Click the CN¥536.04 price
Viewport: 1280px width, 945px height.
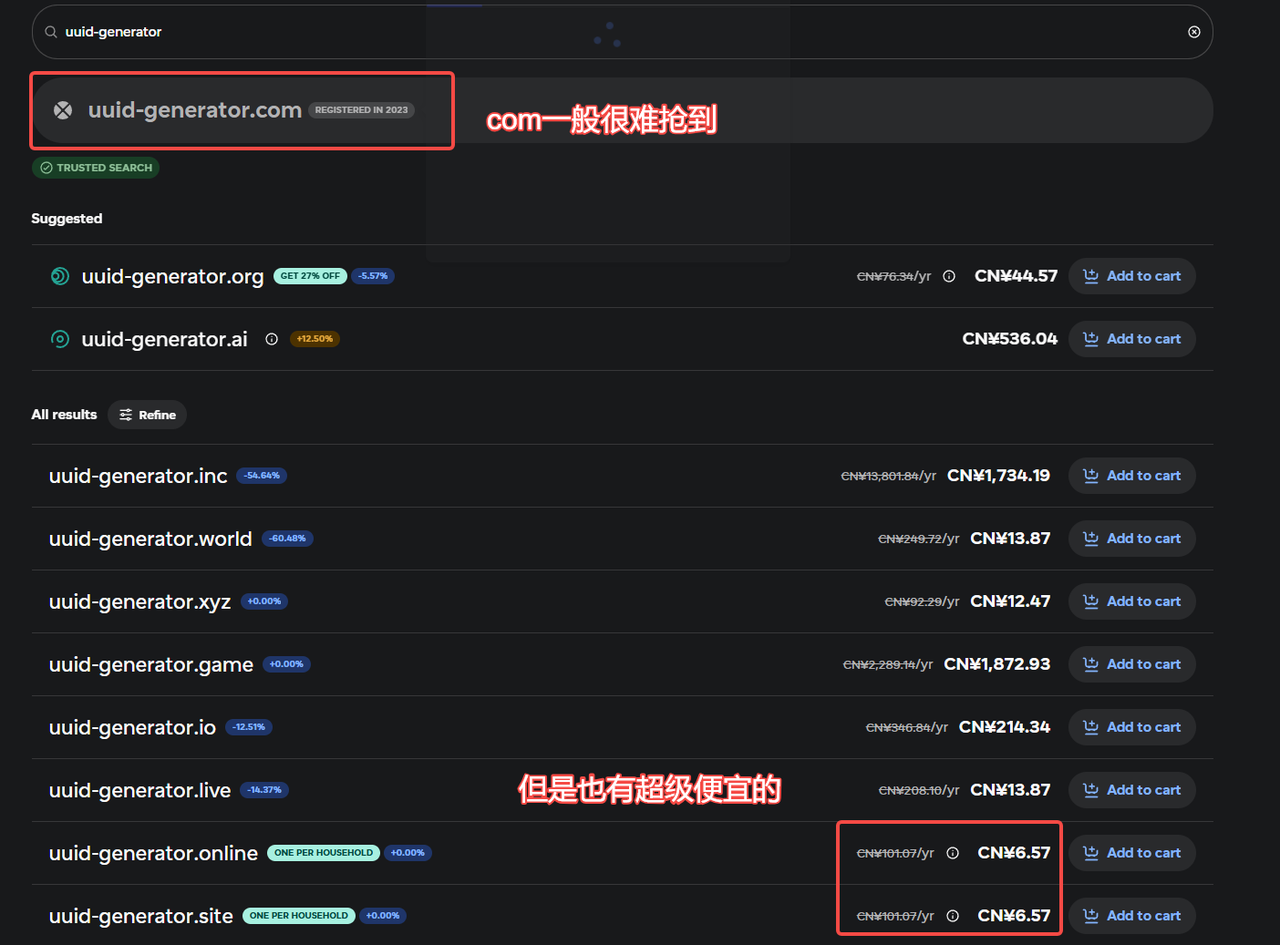click(1010, 339)
